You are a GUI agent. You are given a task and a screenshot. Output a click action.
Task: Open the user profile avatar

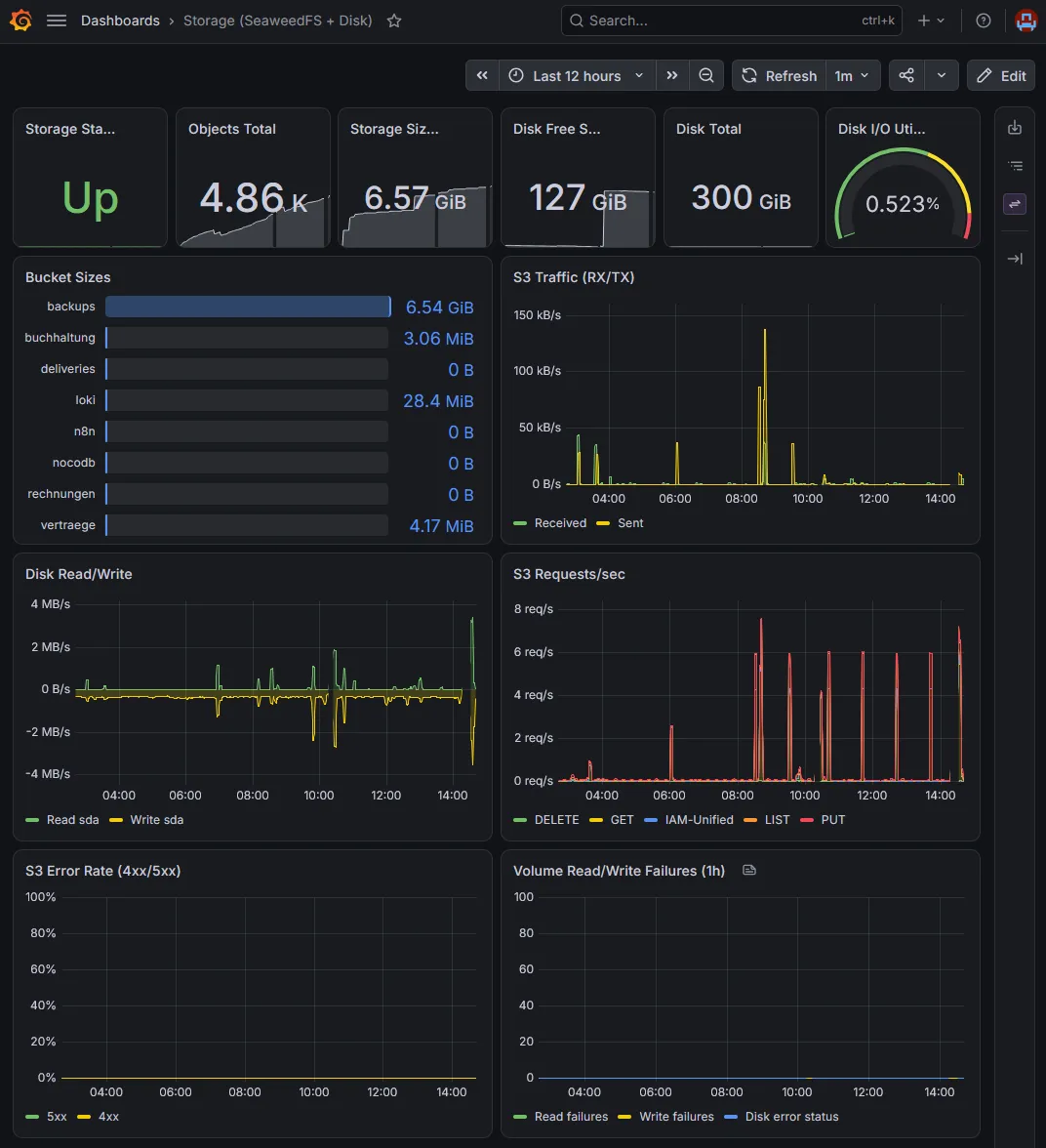pos(1026,20)
